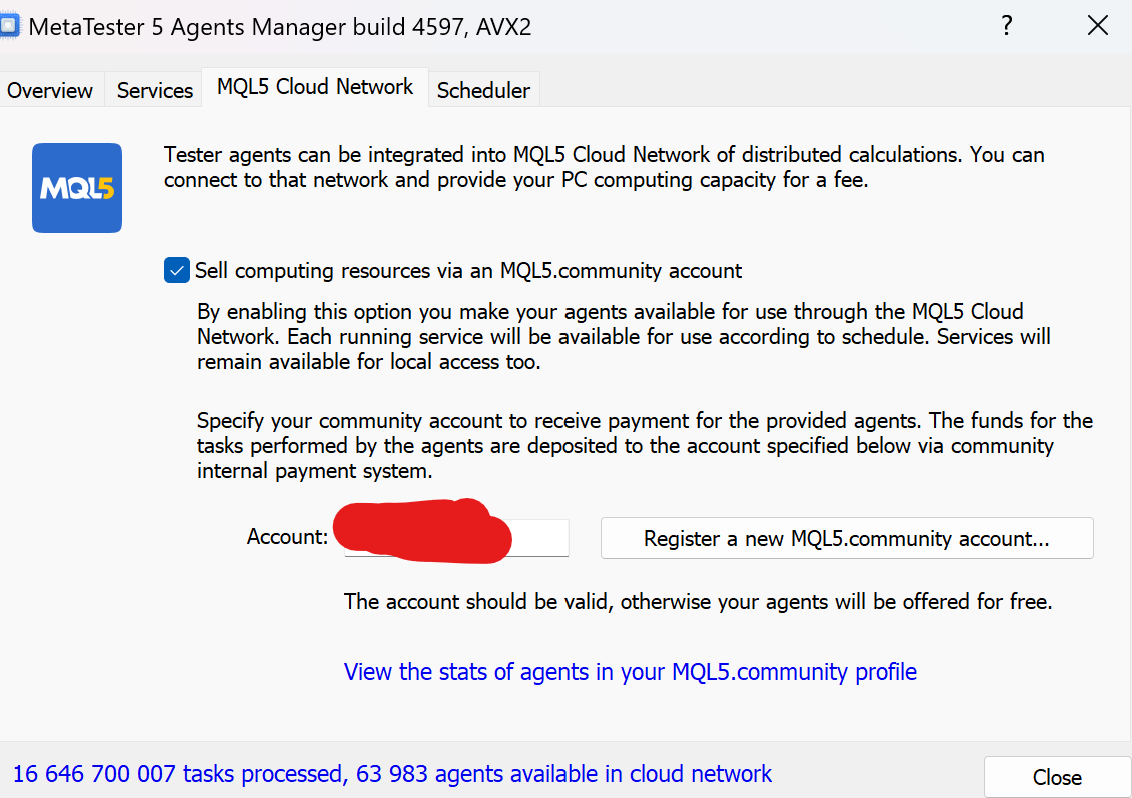Click the MetaTester app icon in title bar

[9, 26]
